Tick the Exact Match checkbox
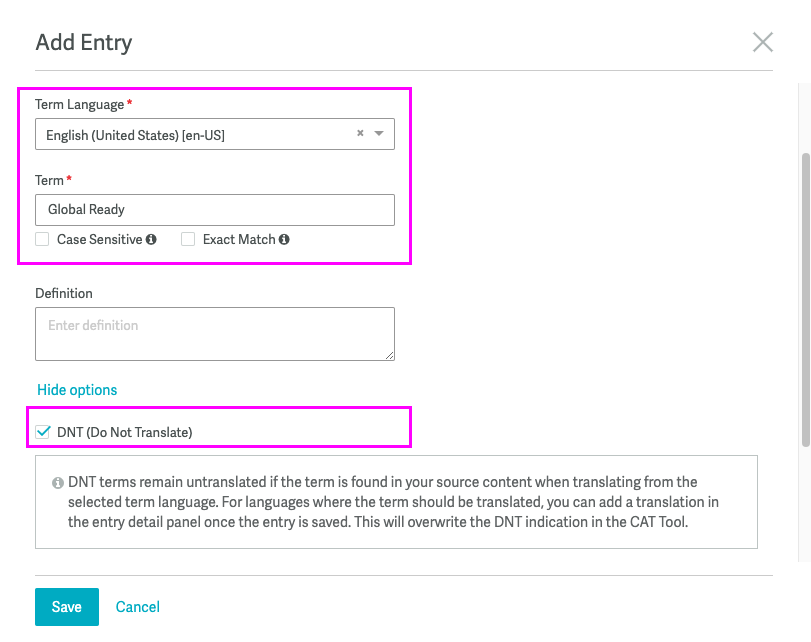This screenshot has width=811, height=642. pos(188,239)
